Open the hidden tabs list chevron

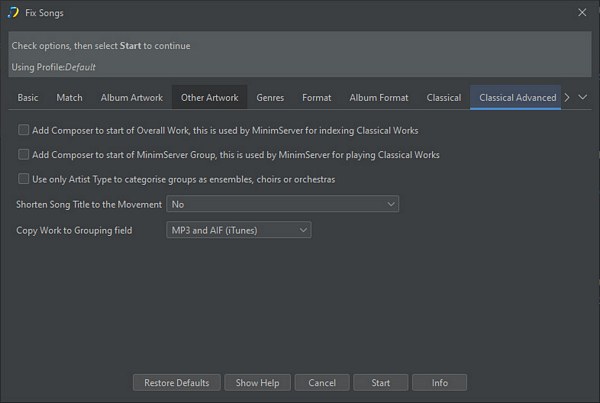click(x=583, y=98)
